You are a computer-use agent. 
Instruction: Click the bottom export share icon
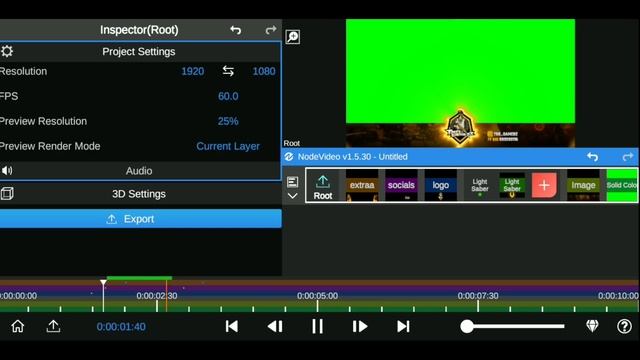click(x=53, y=326)
